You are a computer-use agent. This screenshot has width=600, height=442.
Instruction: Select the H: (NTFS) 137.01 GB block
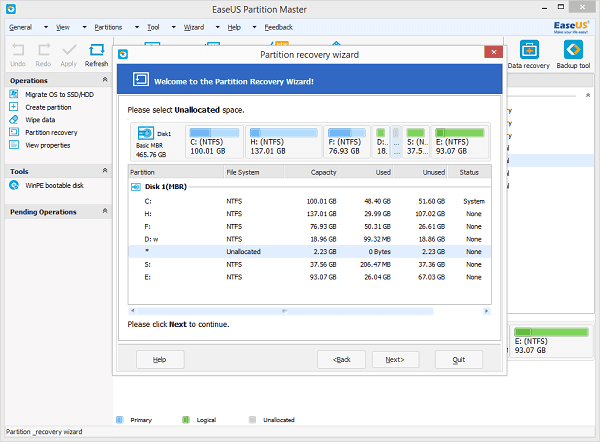(x=284, y=142)
